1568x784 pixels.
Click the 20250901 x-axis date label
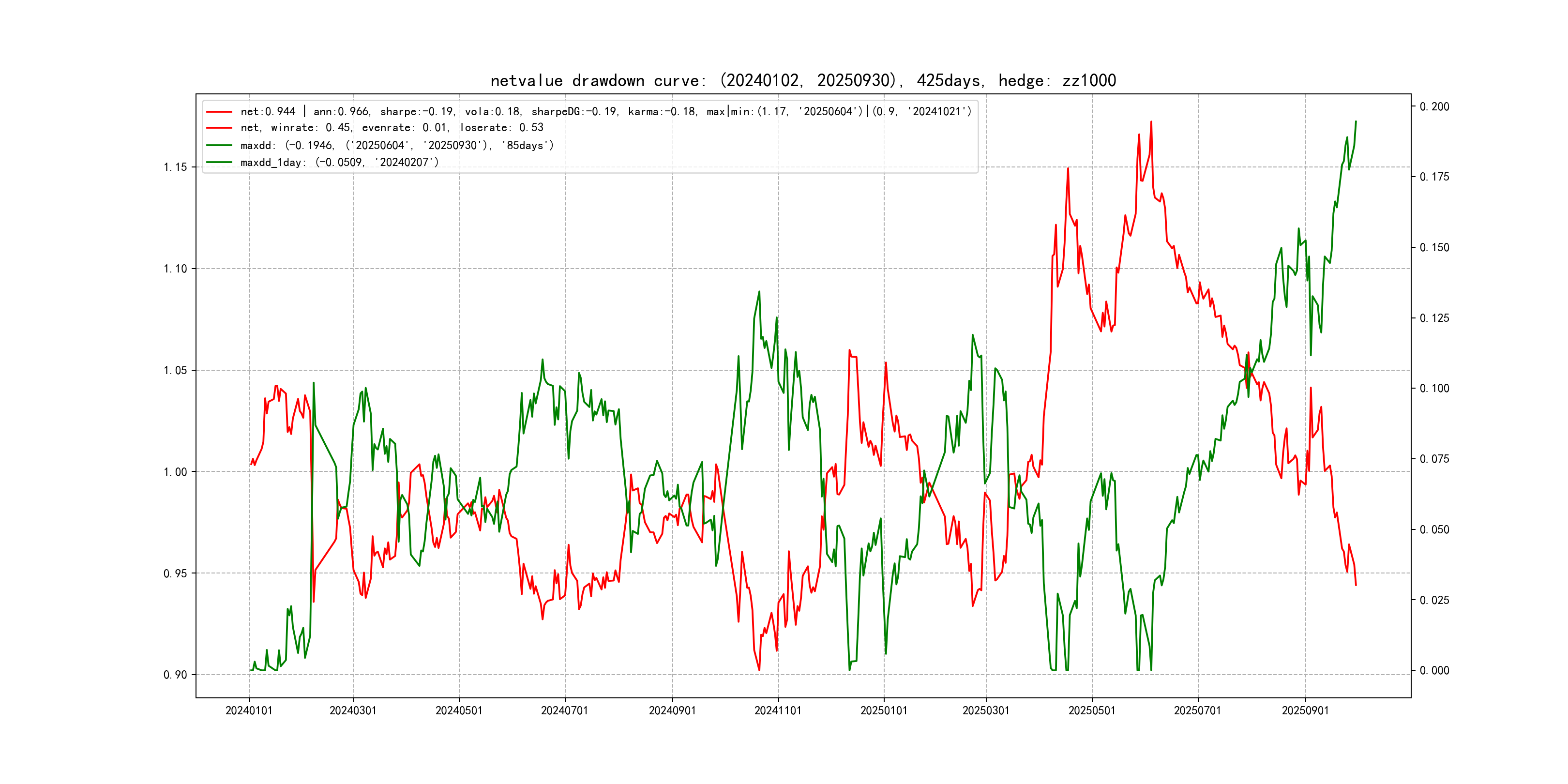(x=1305, y=710)
